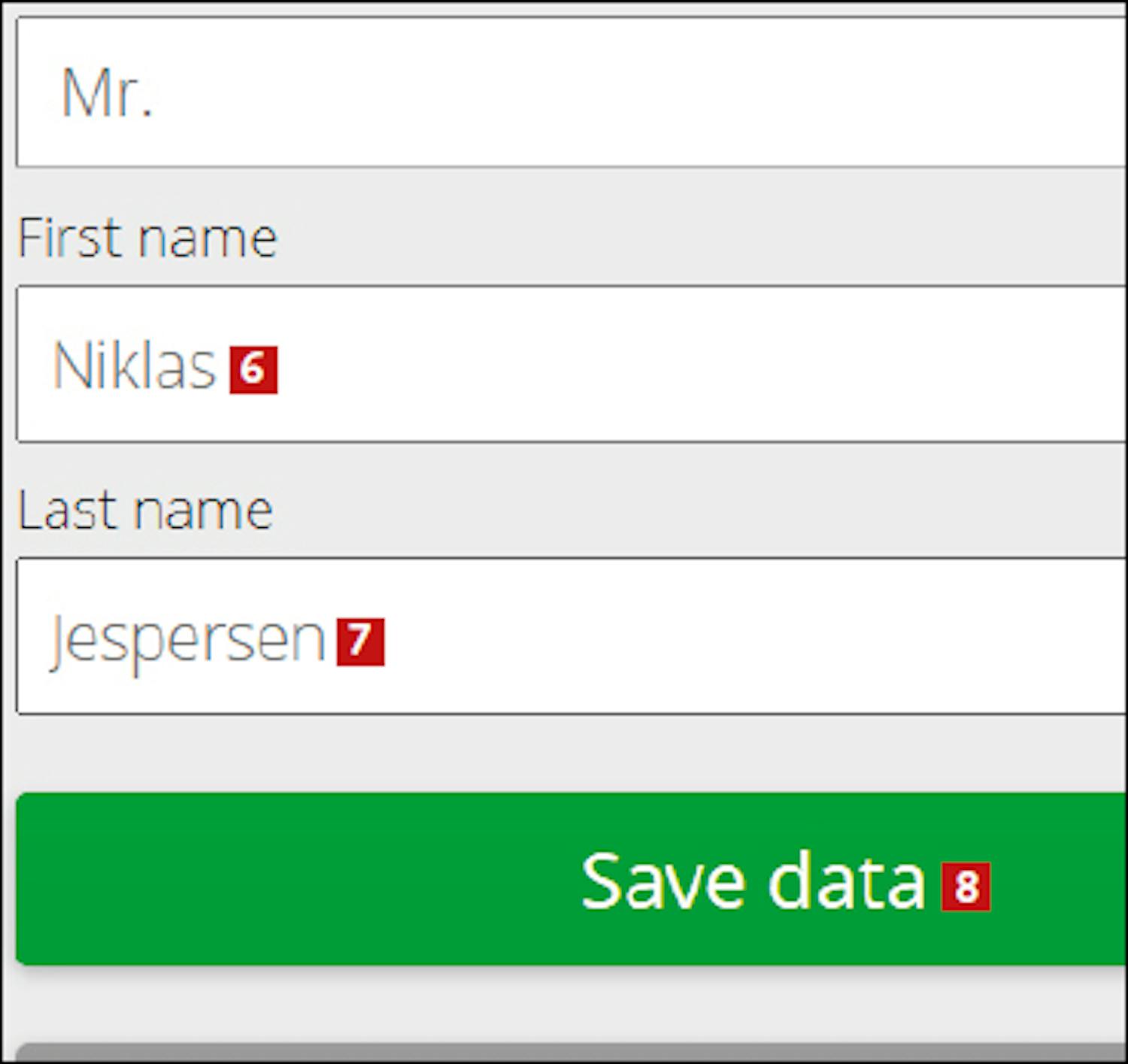Click the "Jespersen" text entry

tap(188, 639)
